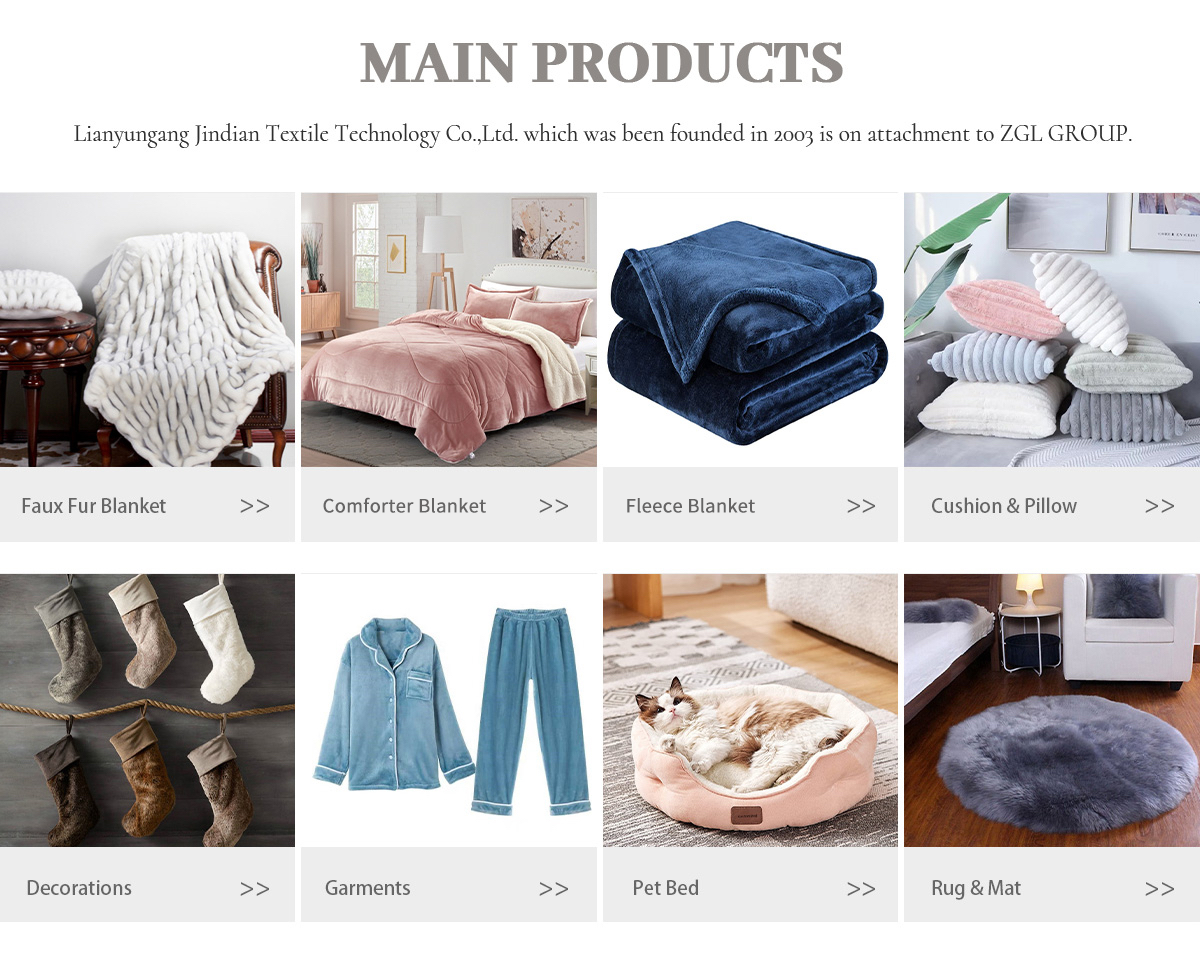Screen dimensions: 1200x962
Task: Click the arrow icon beside Decorations
Action: [255, 888]
